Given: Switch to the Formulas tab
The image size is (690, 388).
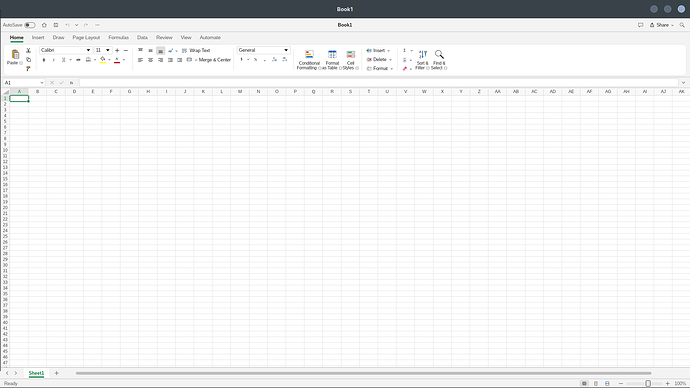Looking at the screenshot, I should click(x=118, y=38).
